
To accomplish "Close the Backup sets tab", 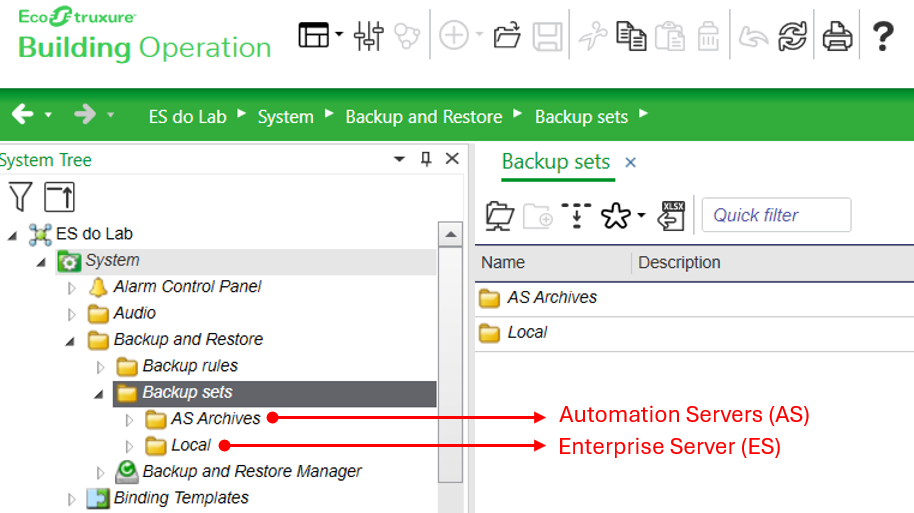I will pyautogui.click(x=630, y=163).
